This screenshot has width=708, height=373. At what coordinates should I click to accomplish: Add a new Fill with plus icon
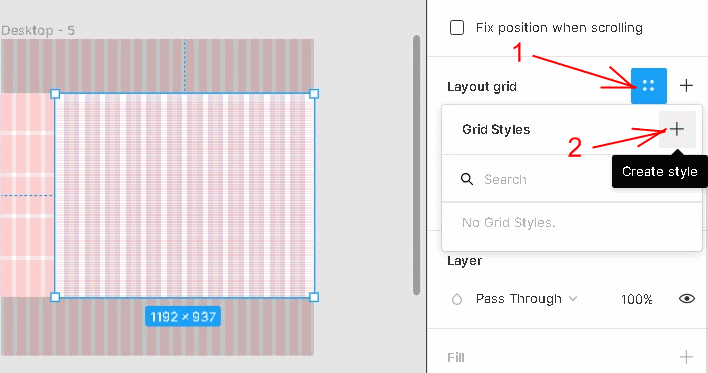686,357
